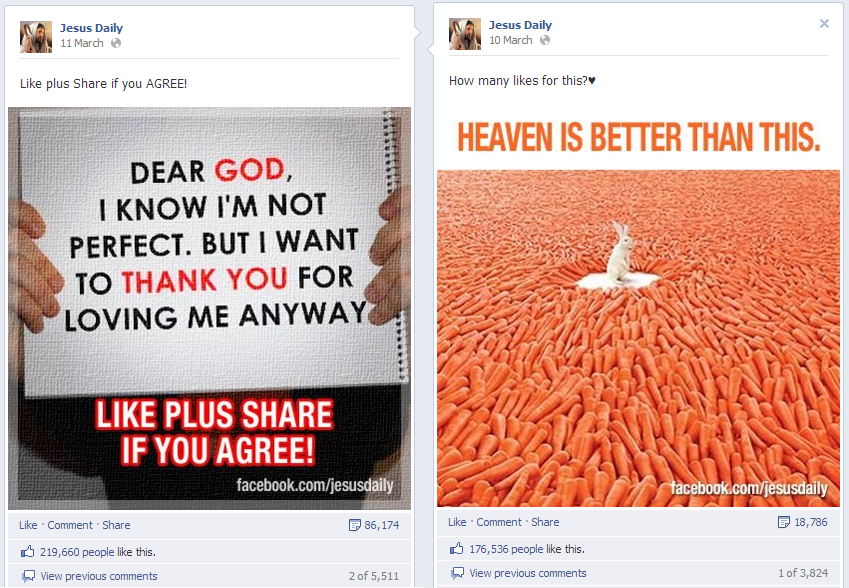Screen dimensions: 849x588
Task: Close the right post with X
Action: coord(824,23)
